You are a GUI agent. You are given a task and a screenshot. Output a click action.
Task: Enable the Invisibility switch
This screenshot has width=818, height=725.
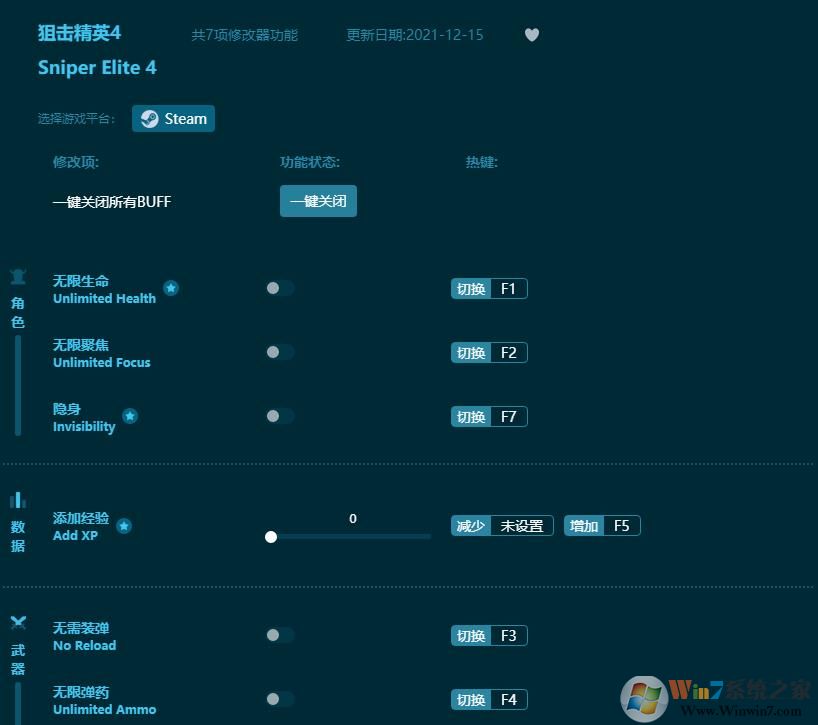(x=280, y=416)
